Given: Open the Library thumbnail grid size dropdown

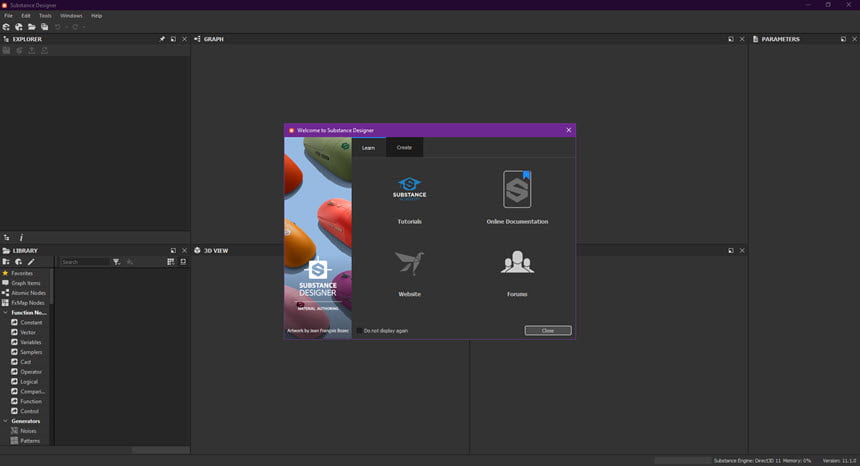Looking at the screenshot, I should pos(171,262).
